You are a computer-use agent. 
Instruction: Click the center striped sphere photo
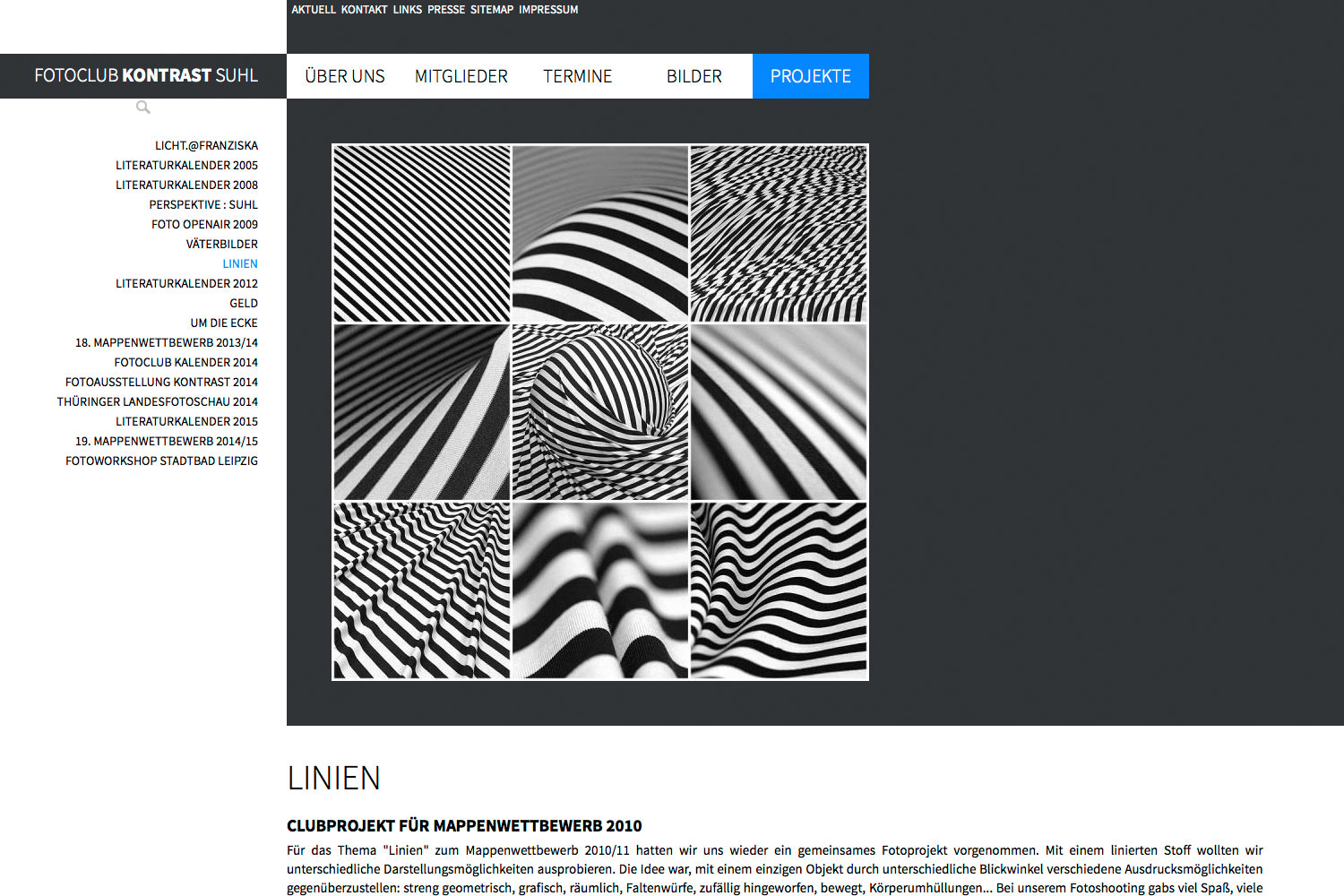[x=599, y=411]
